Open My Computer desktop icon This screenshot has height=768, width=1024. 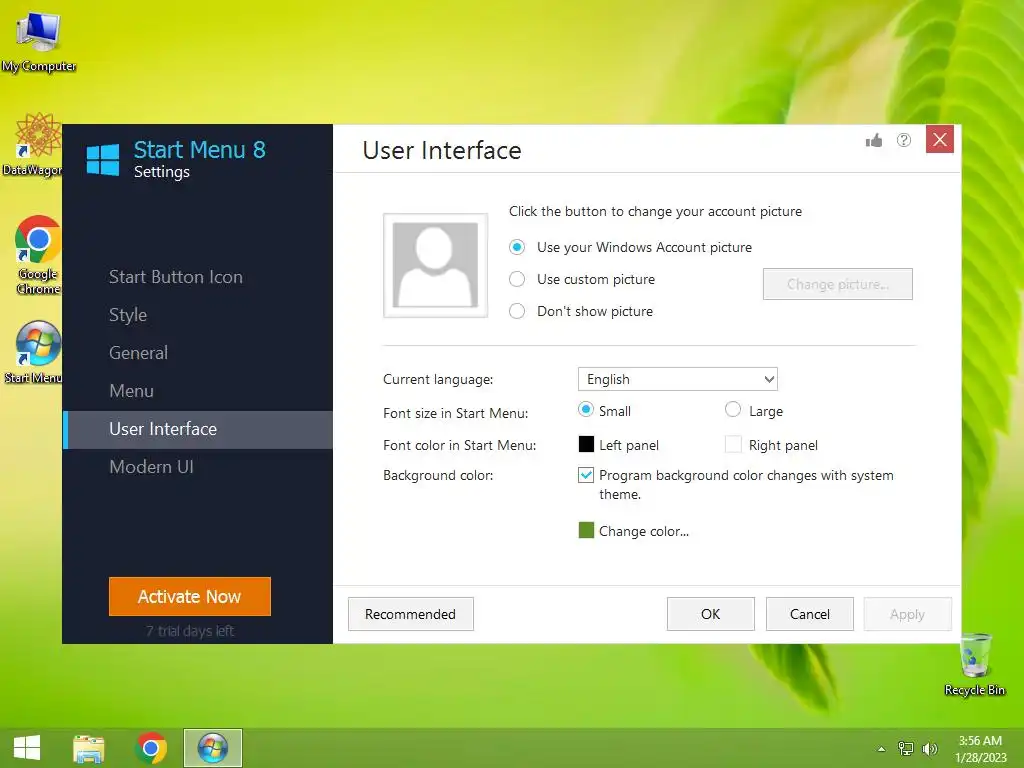[x=39, y=42]
